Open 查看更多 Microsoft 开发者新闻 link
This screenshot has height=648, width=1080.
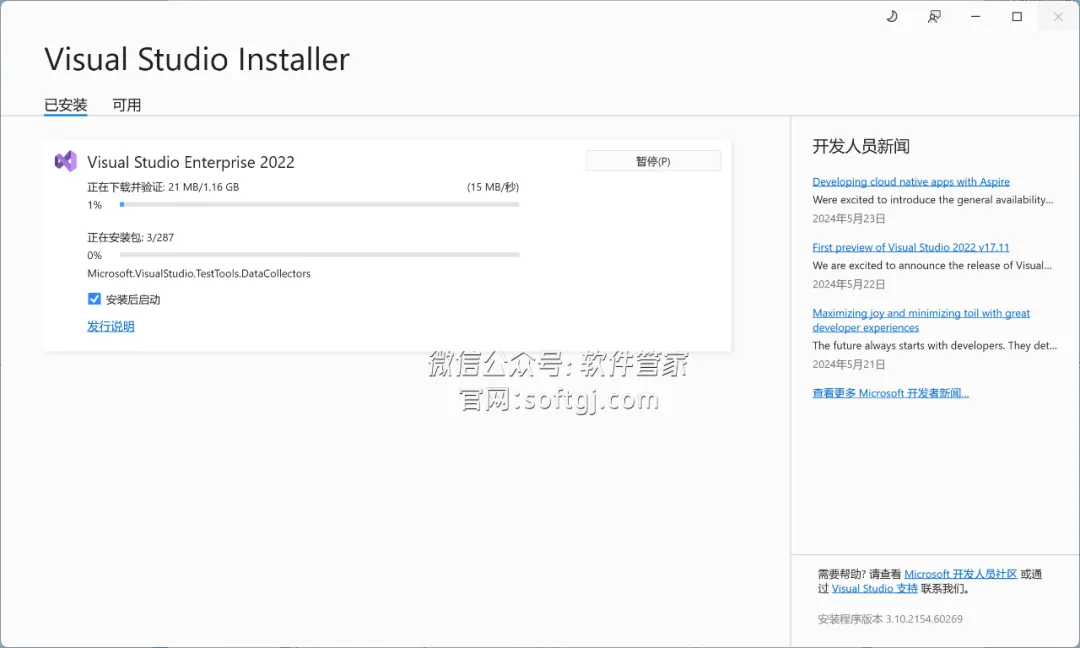click(891, 393)
